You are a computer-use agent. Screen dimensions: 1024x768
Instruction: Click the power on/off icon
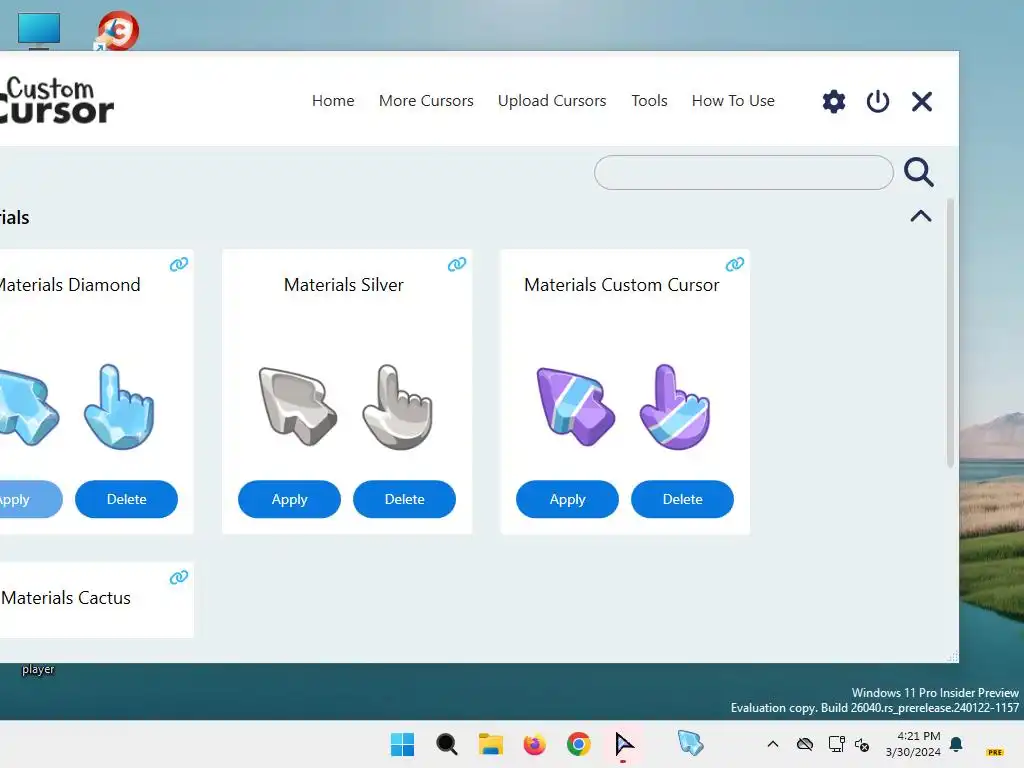[878, 101]
